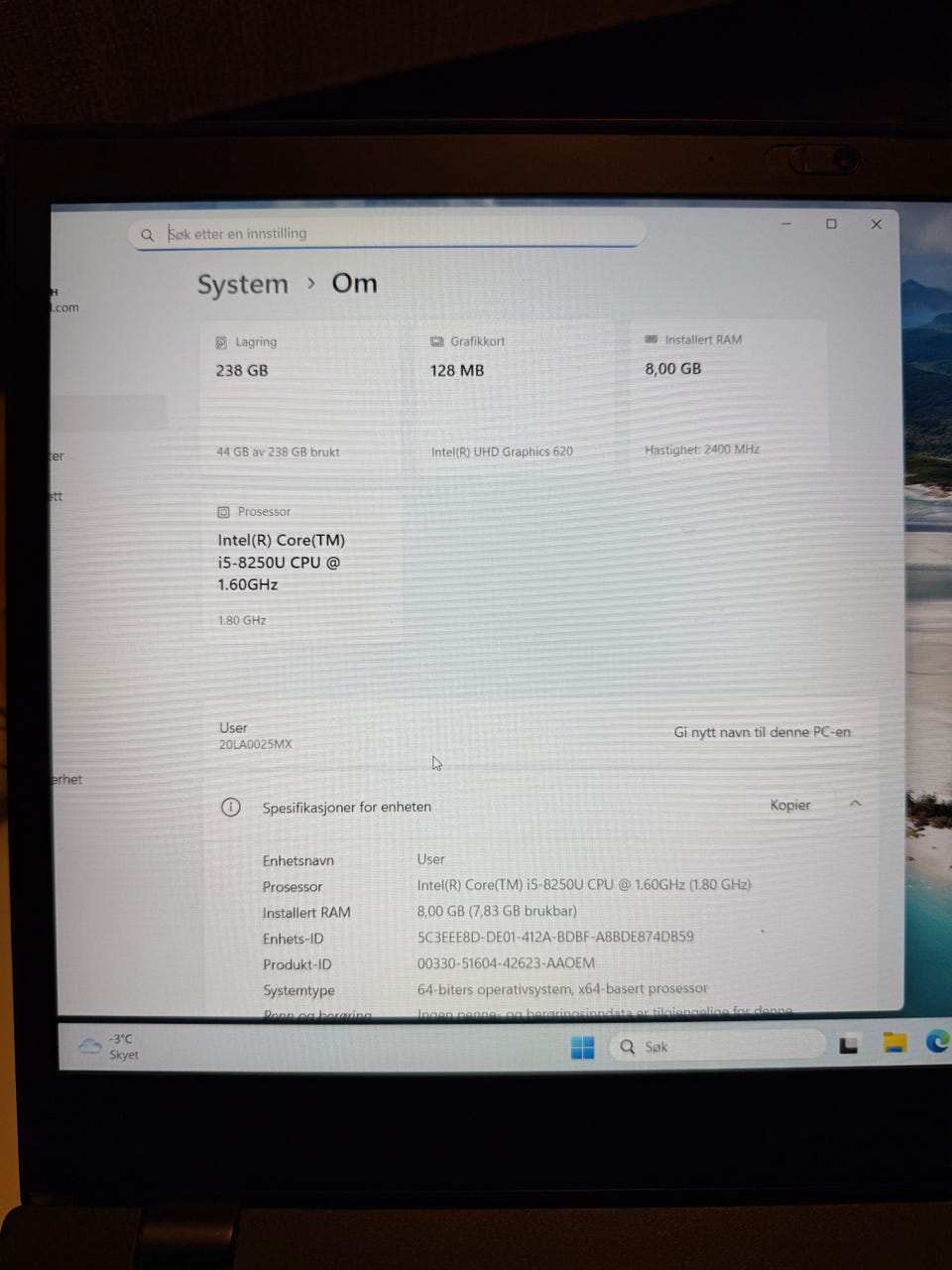
Task: Click the Prosessor chip icon
Action: tap(223, 512)
